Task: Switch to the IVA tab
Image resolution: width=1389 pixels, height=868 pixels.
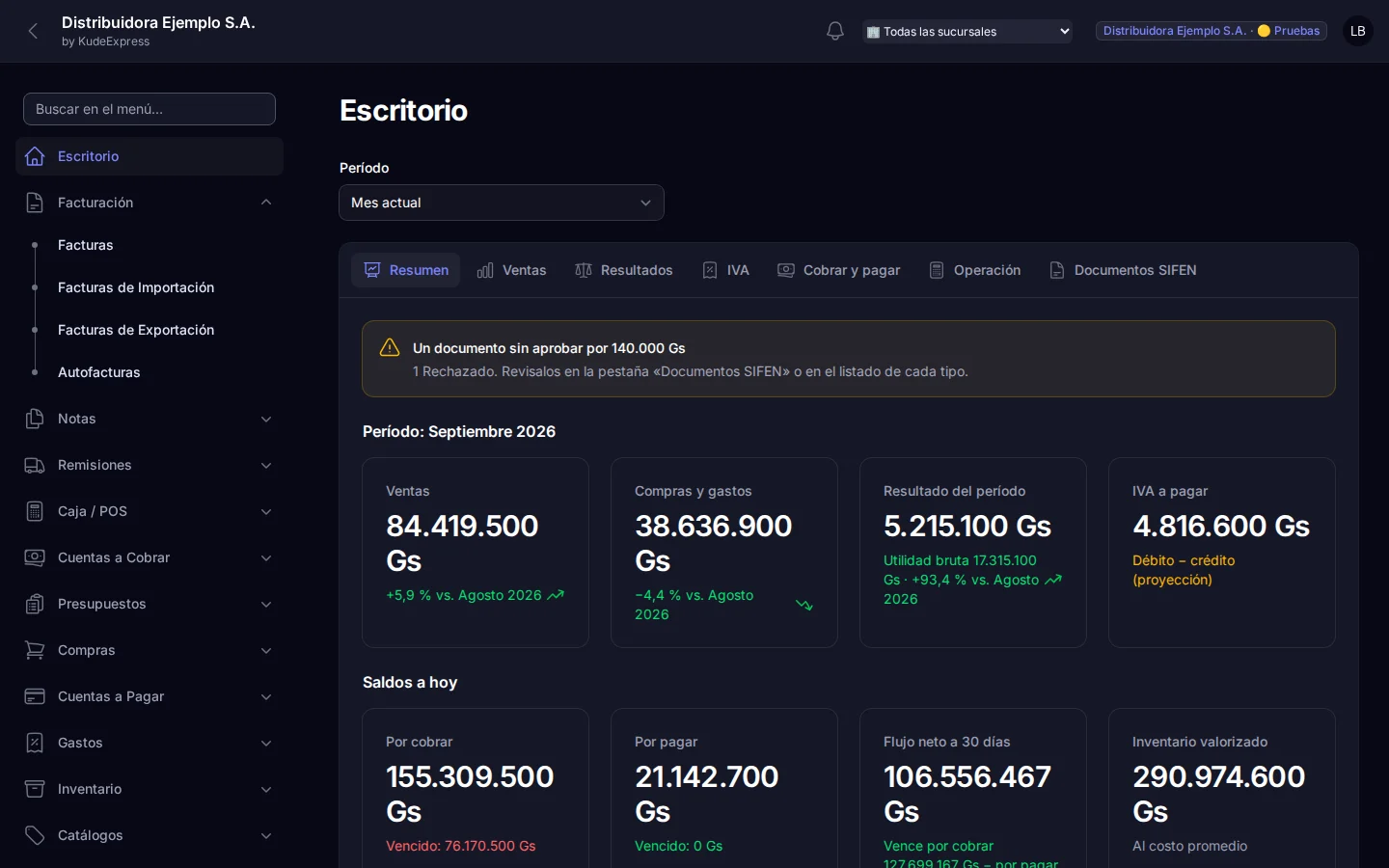Action: click(725, 270)
